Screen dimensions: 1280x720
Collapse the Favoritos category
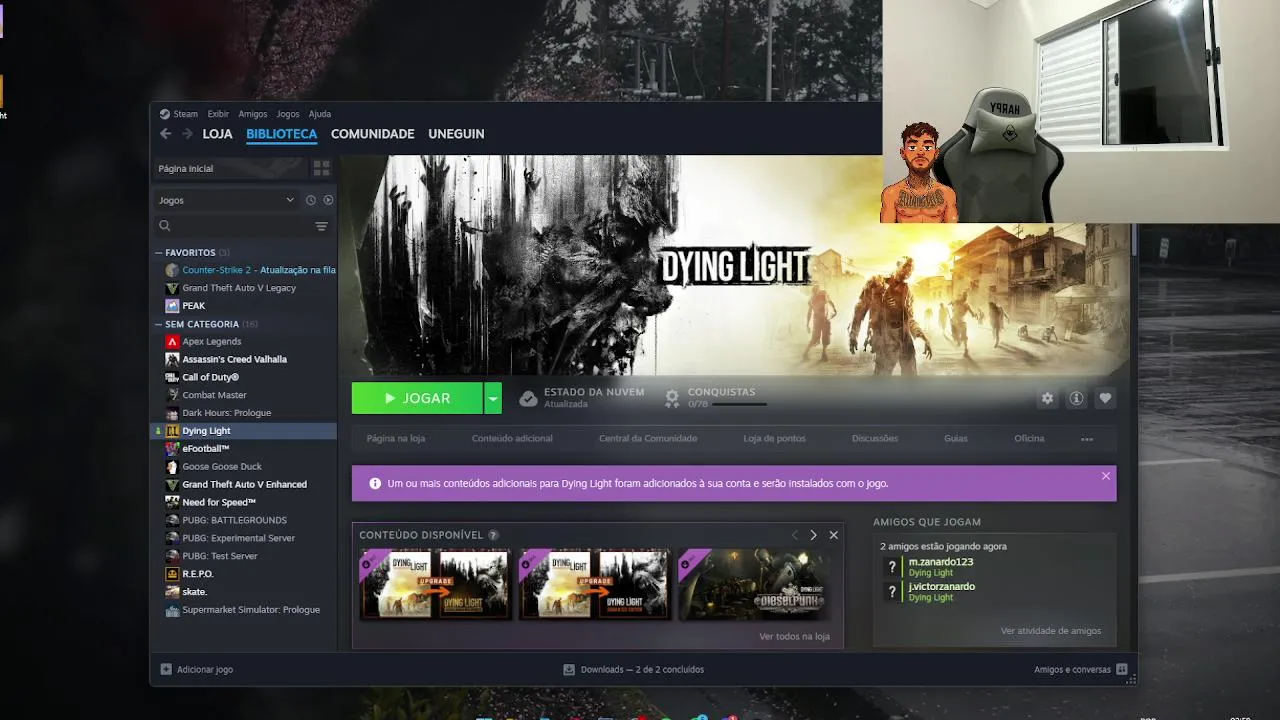[158, 253]
